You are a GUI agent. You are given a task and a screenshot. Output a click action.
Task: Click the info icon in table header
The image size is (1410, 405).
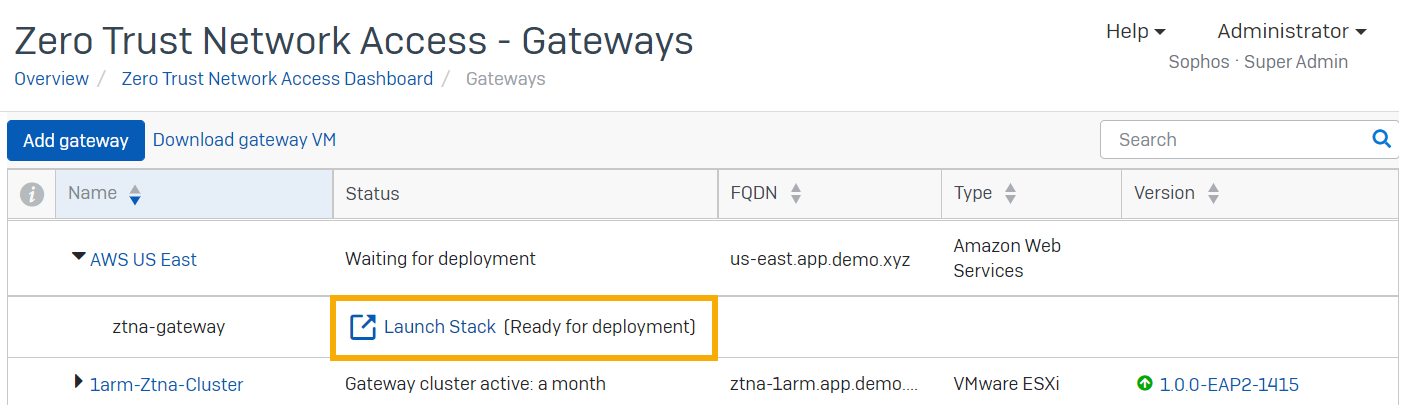32,194
